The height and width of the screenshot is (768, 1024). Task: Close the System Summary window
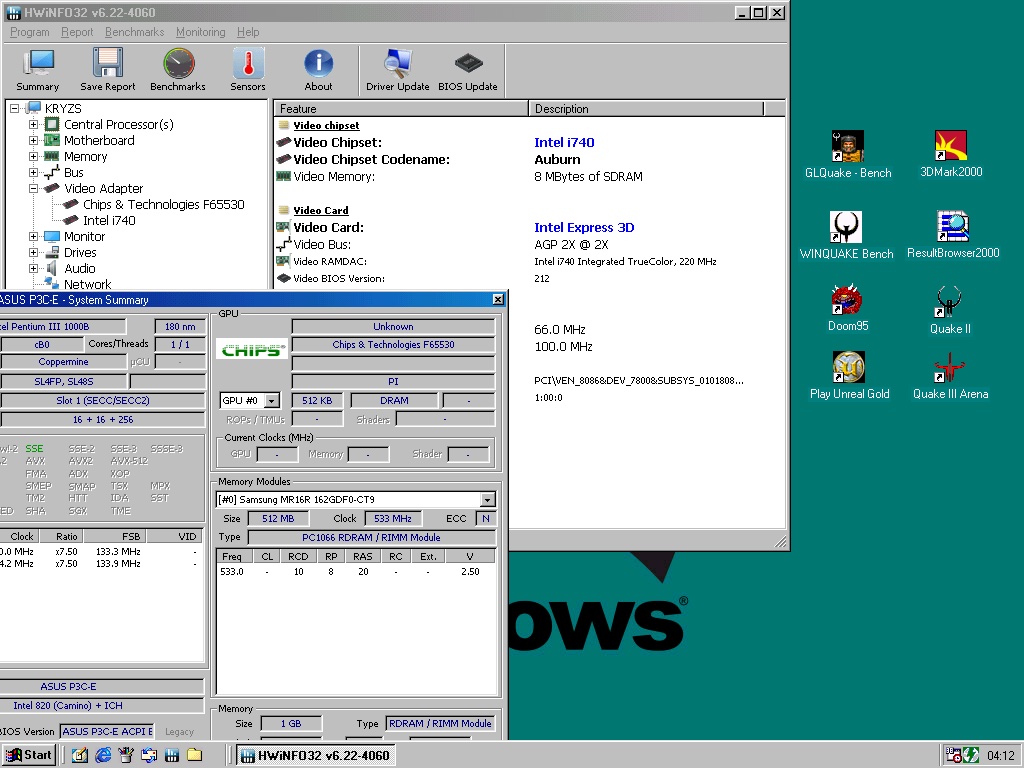coord(498,299)
